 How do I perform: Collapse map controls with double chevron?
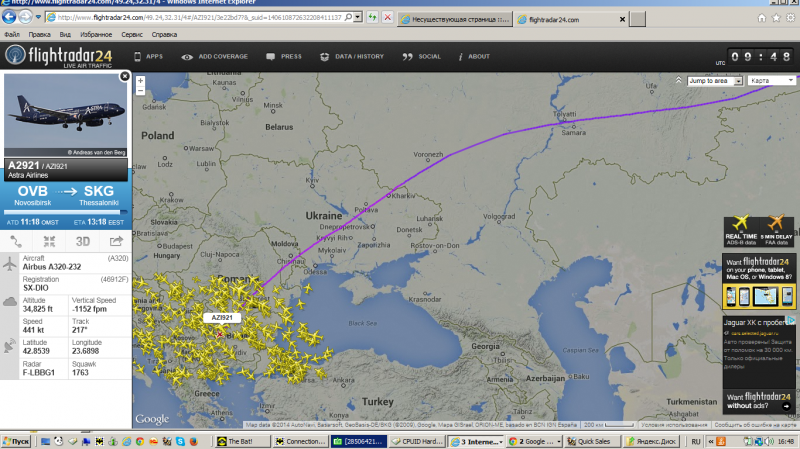click(679, 80)
